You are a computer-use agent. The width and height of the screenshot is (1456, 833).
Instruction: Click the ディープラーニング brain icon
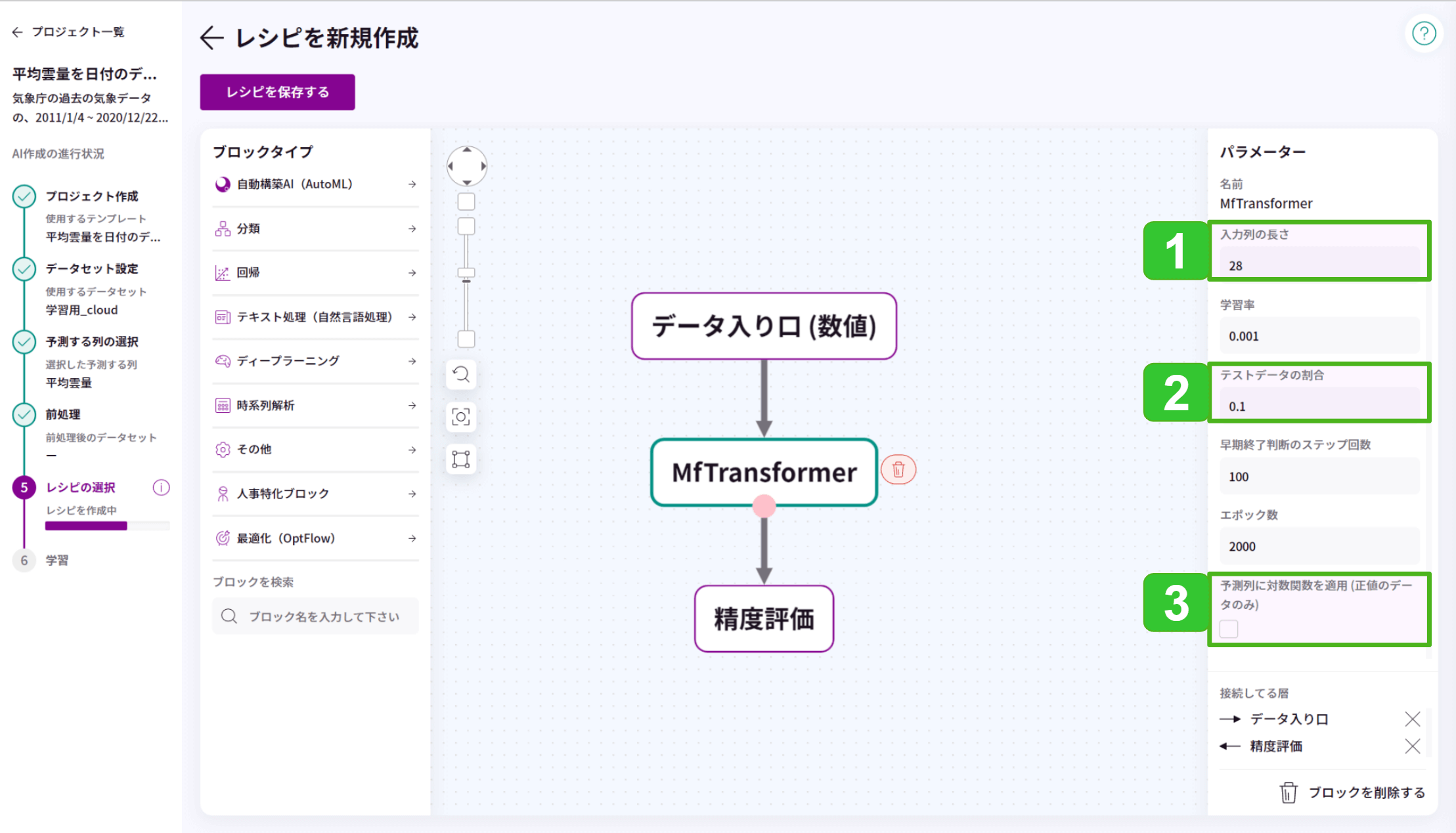[x=223, y=361]
